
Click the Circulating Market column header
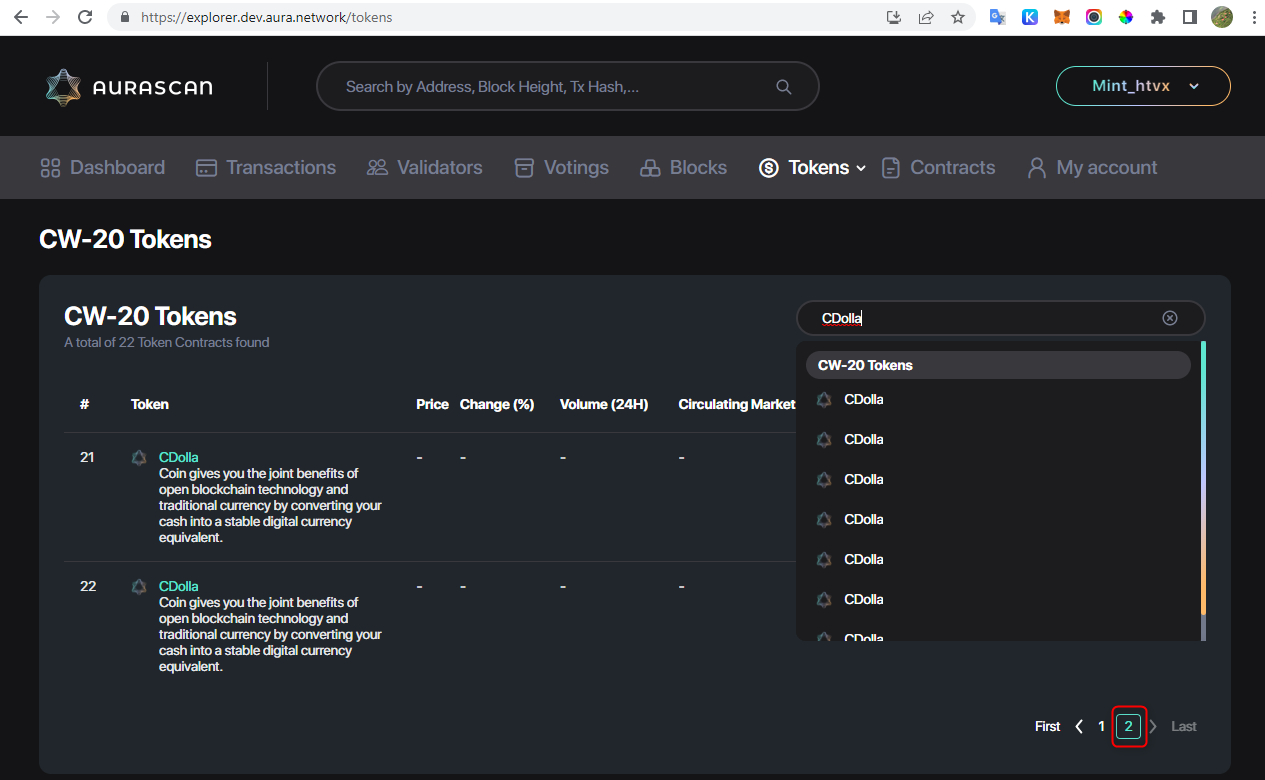[737, 405]
